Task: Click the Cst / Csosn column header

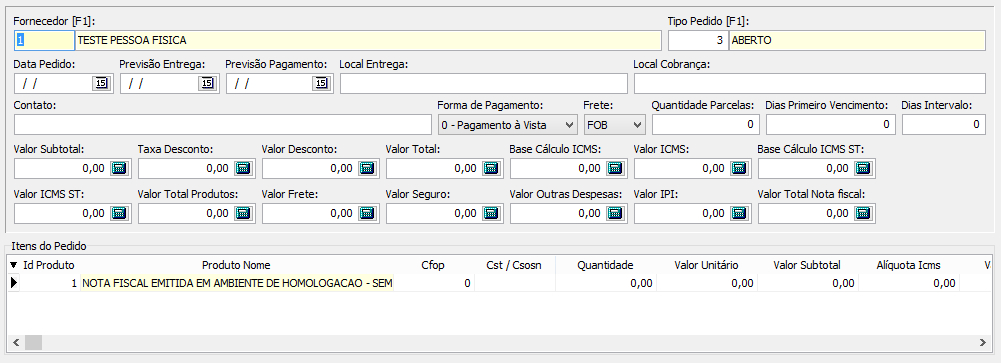Action: pos(514,265)
